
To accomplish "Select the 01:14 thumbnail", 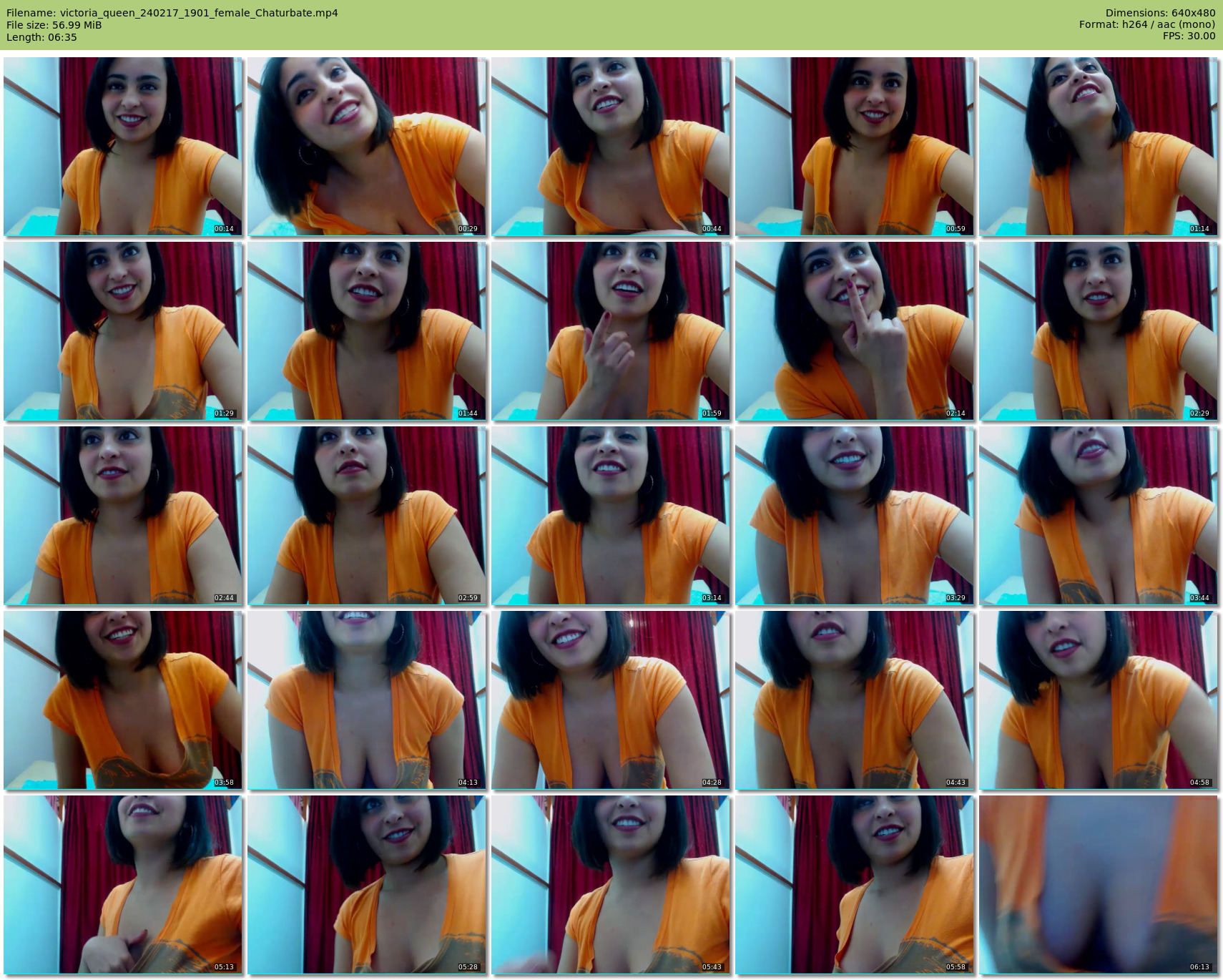I will (1098, 147).
